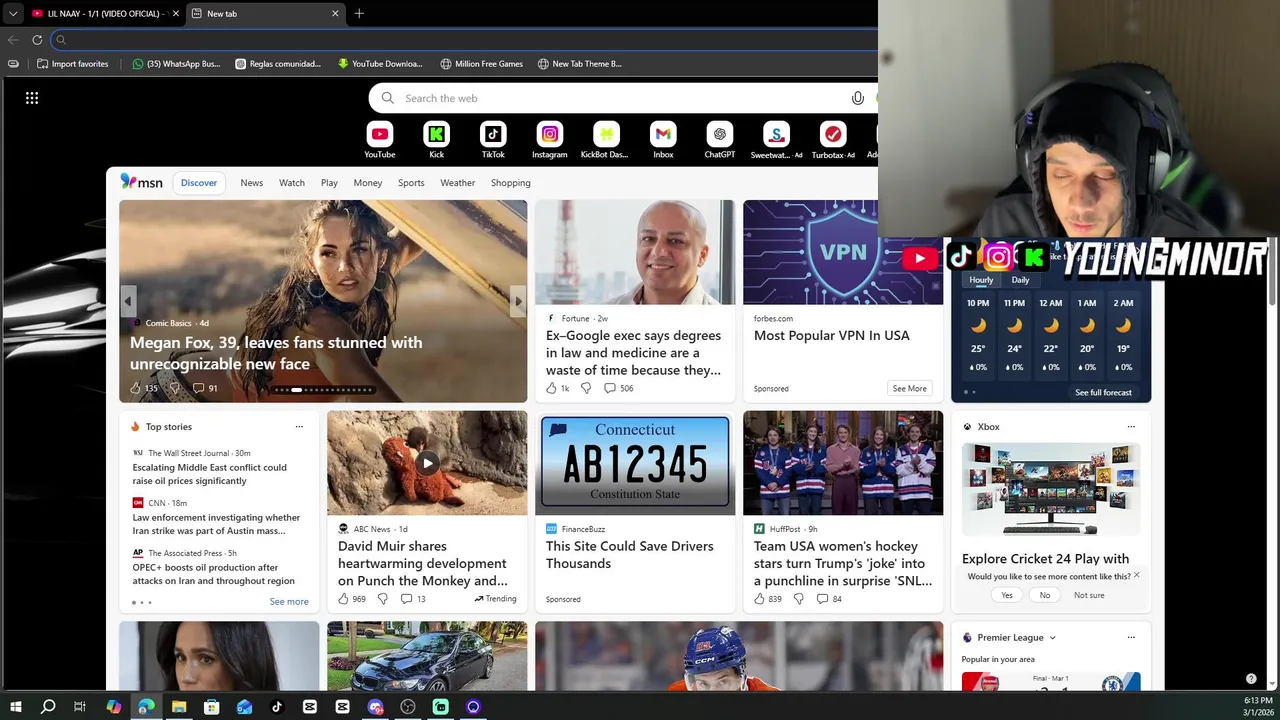Dislike the Team USA hockey story
Screen dimensions: 1280x720
(x=798, y=599)
